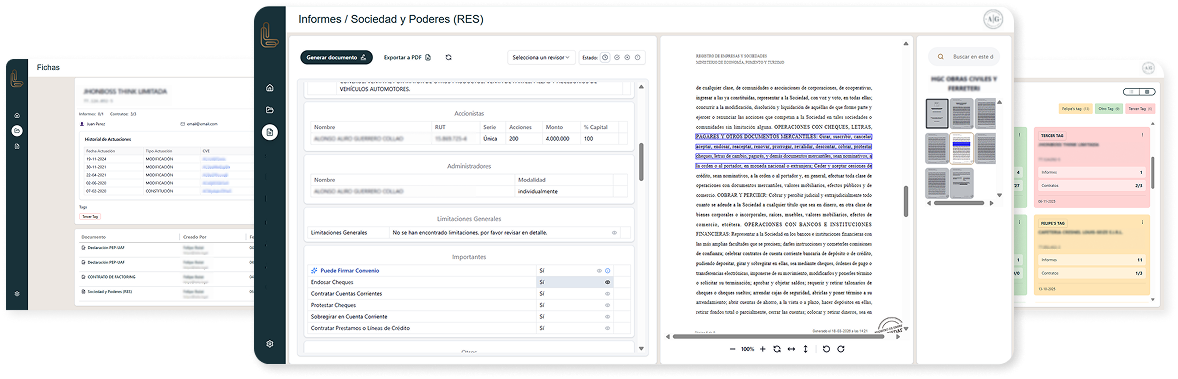Zoom in the PDF viewer with plus icon
The height and width of the screenshot is (379, 1178).
(x=763, y=349)
